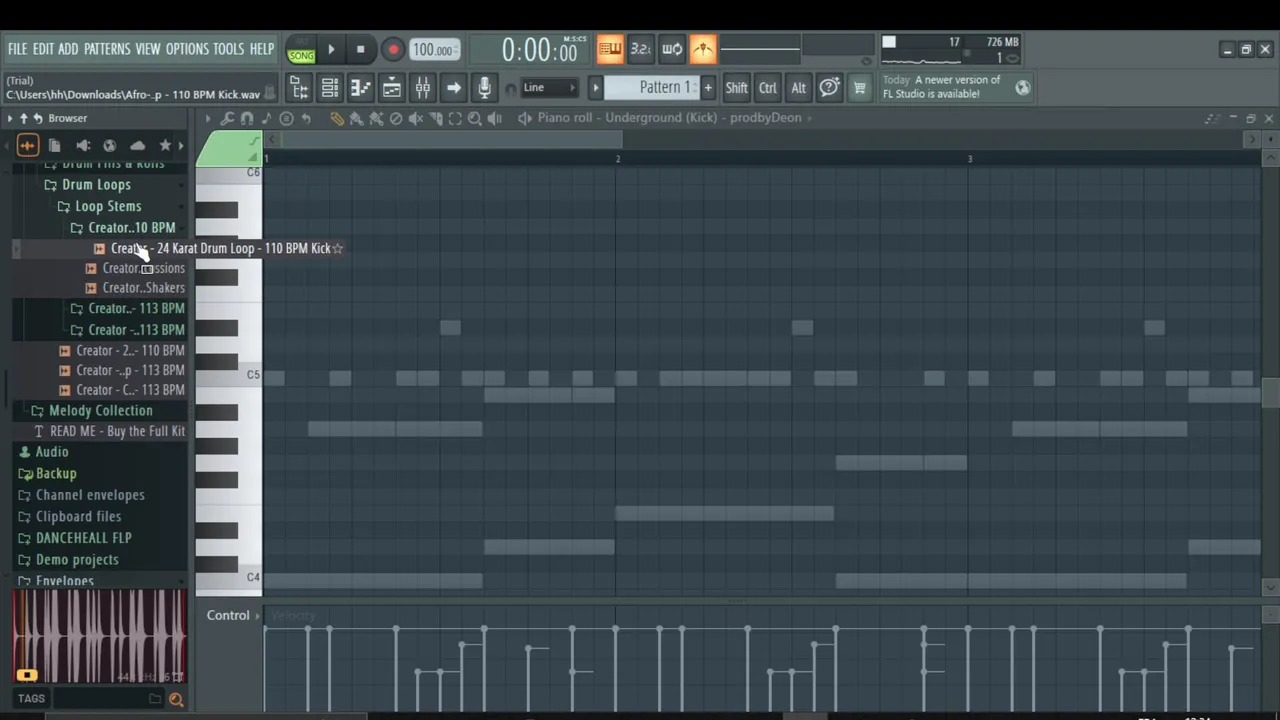The height and width of the screenshot is (720, 1280).
Task: Select the piano roll mute tool
Action: [x=416, y=118]
